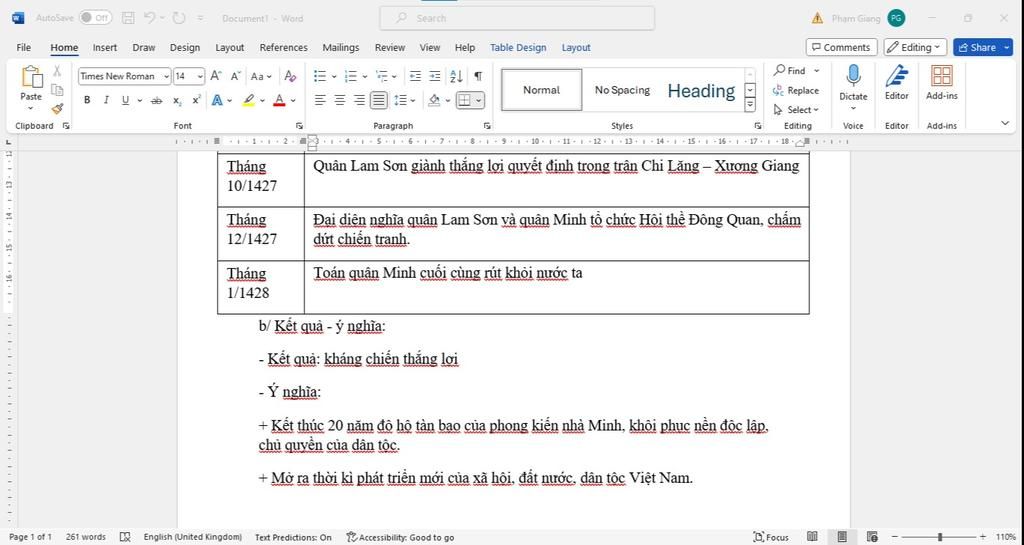Switch to Read Mode view

pyautogui.click(x=812, y=537)
